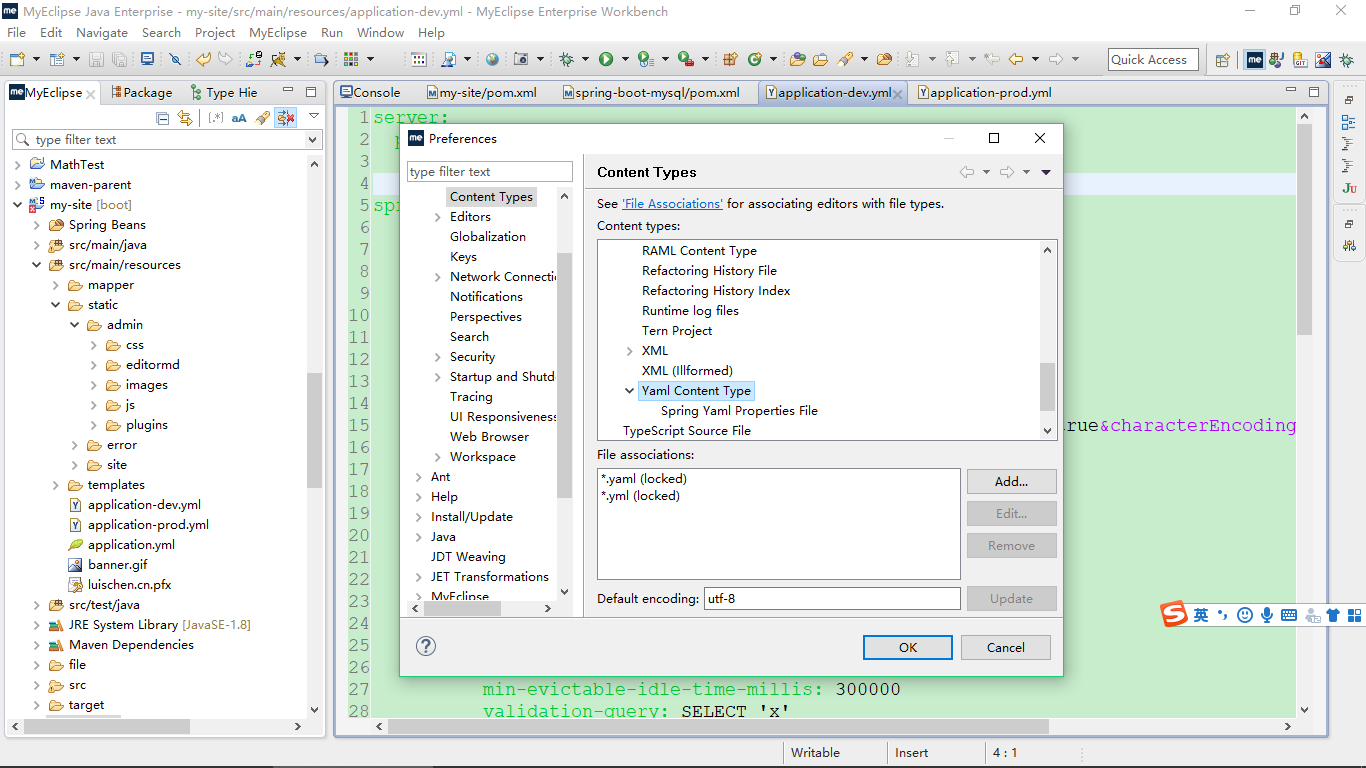This screenshot has width=1366, height=768.
Task: Collapse the my-site project node
Action: [18, 205]
